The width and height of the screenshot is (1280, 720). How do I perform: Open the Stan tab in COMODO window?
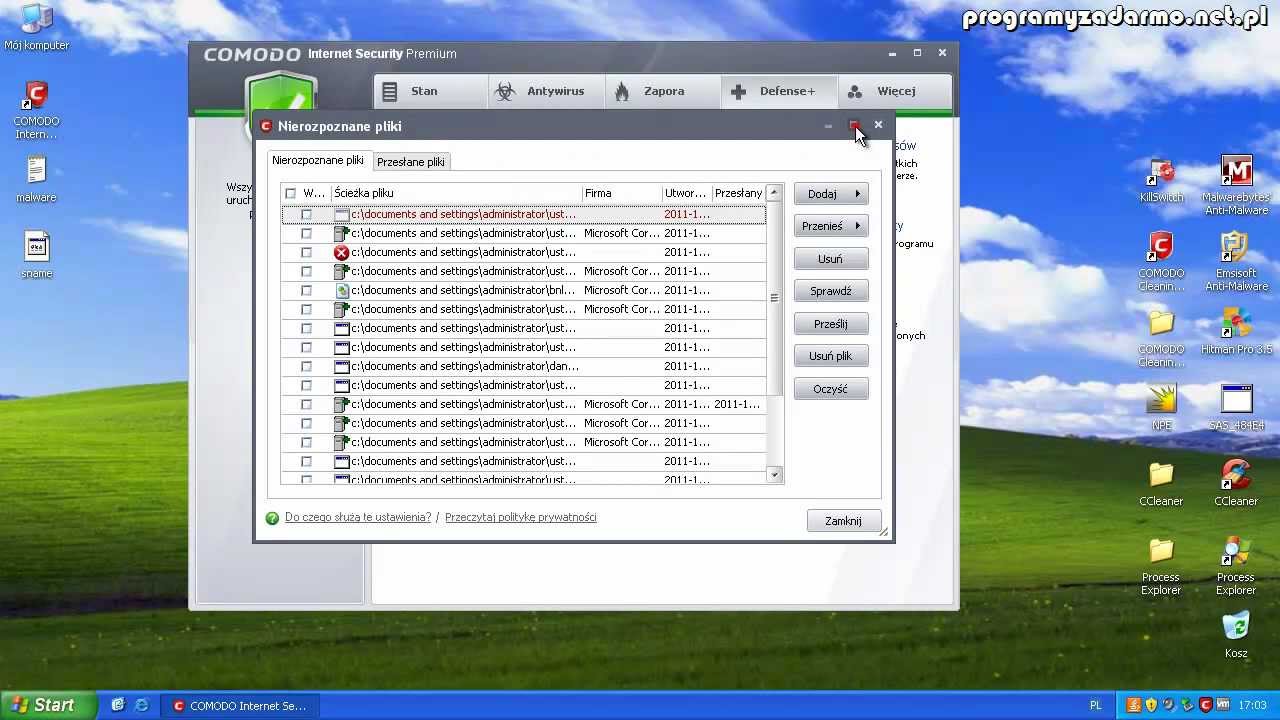click(430, 91)
